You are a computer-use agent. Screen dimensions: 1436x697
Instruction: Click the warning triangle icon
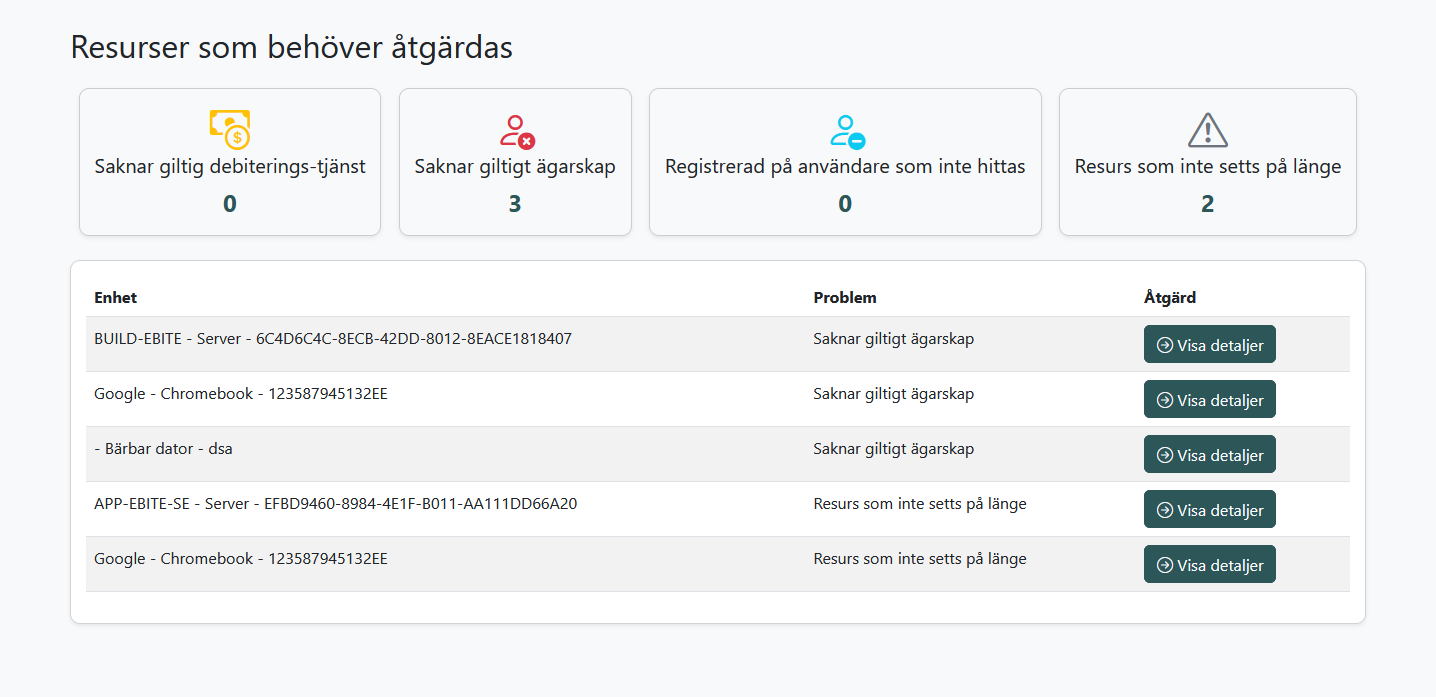click(1208, 130)
